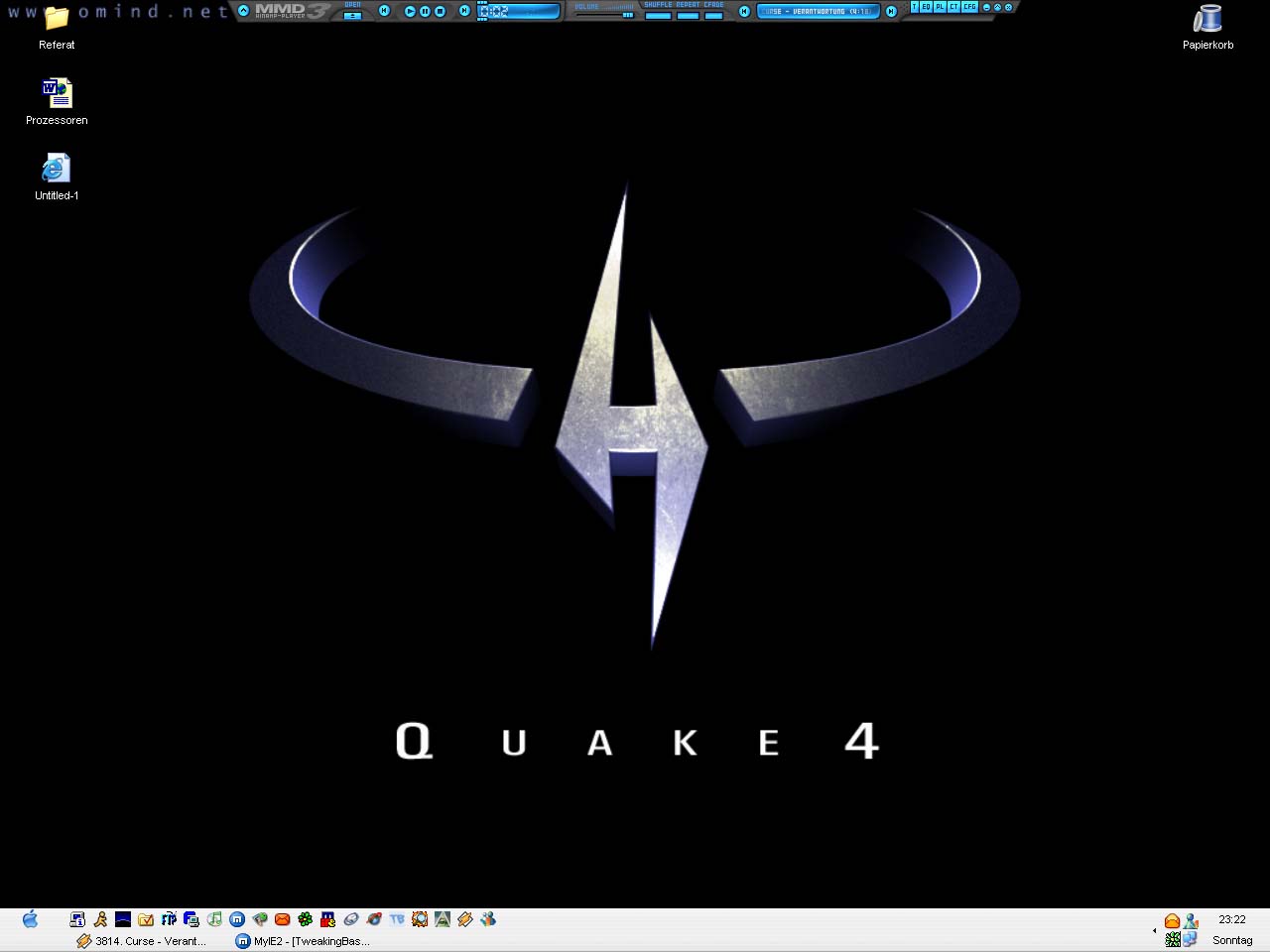1270x952 pixels.
Task: Launch the folder with checkmark quick launch icon
Action: [146, 919]
